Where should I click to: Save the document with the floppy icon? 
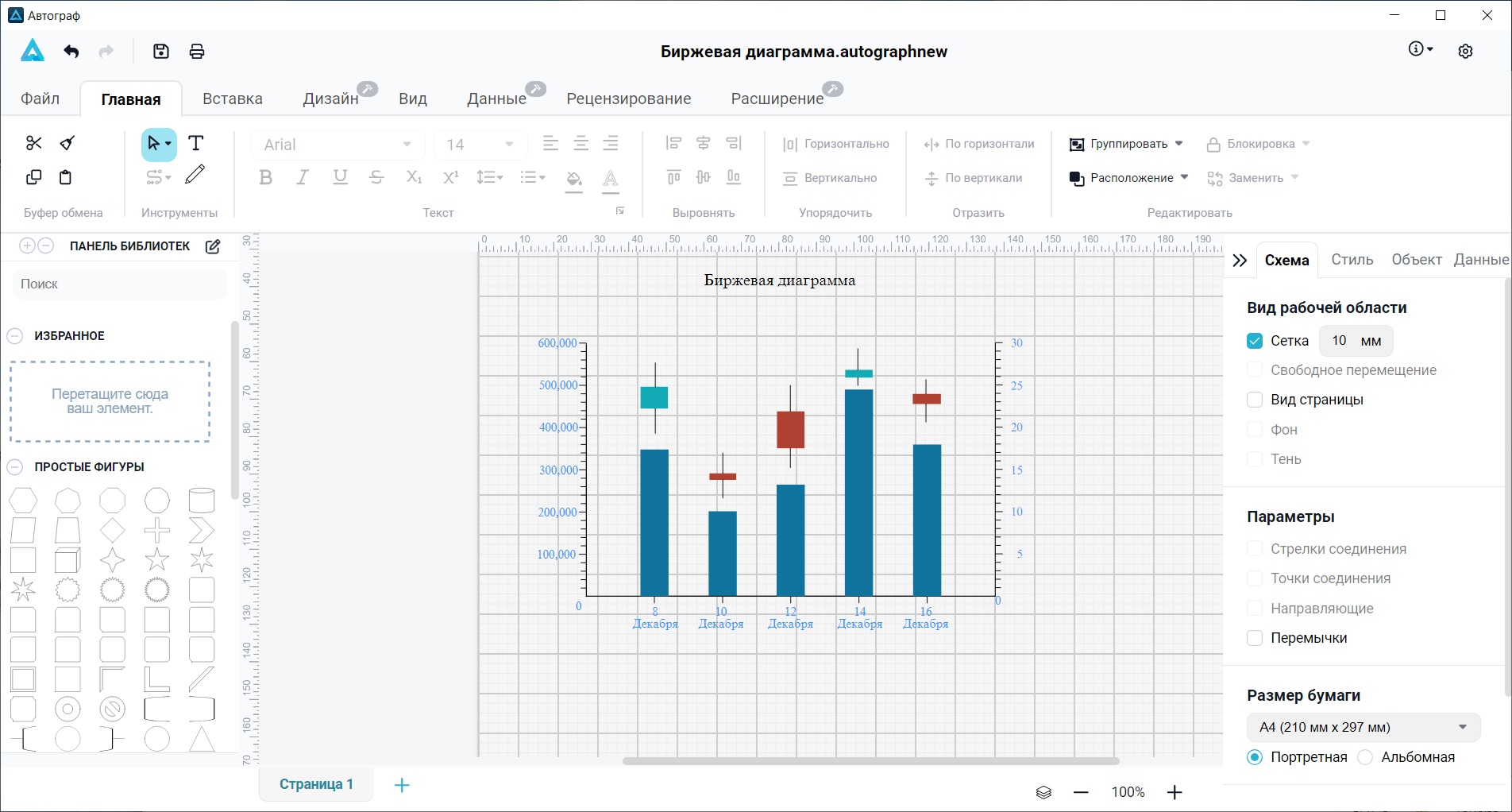point(161,52)
